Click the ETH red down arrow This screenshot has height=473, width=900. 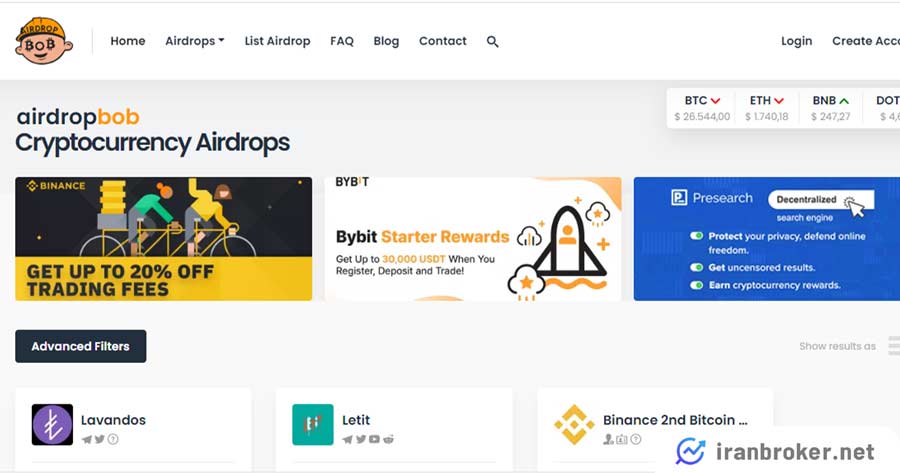coord(779,101)
